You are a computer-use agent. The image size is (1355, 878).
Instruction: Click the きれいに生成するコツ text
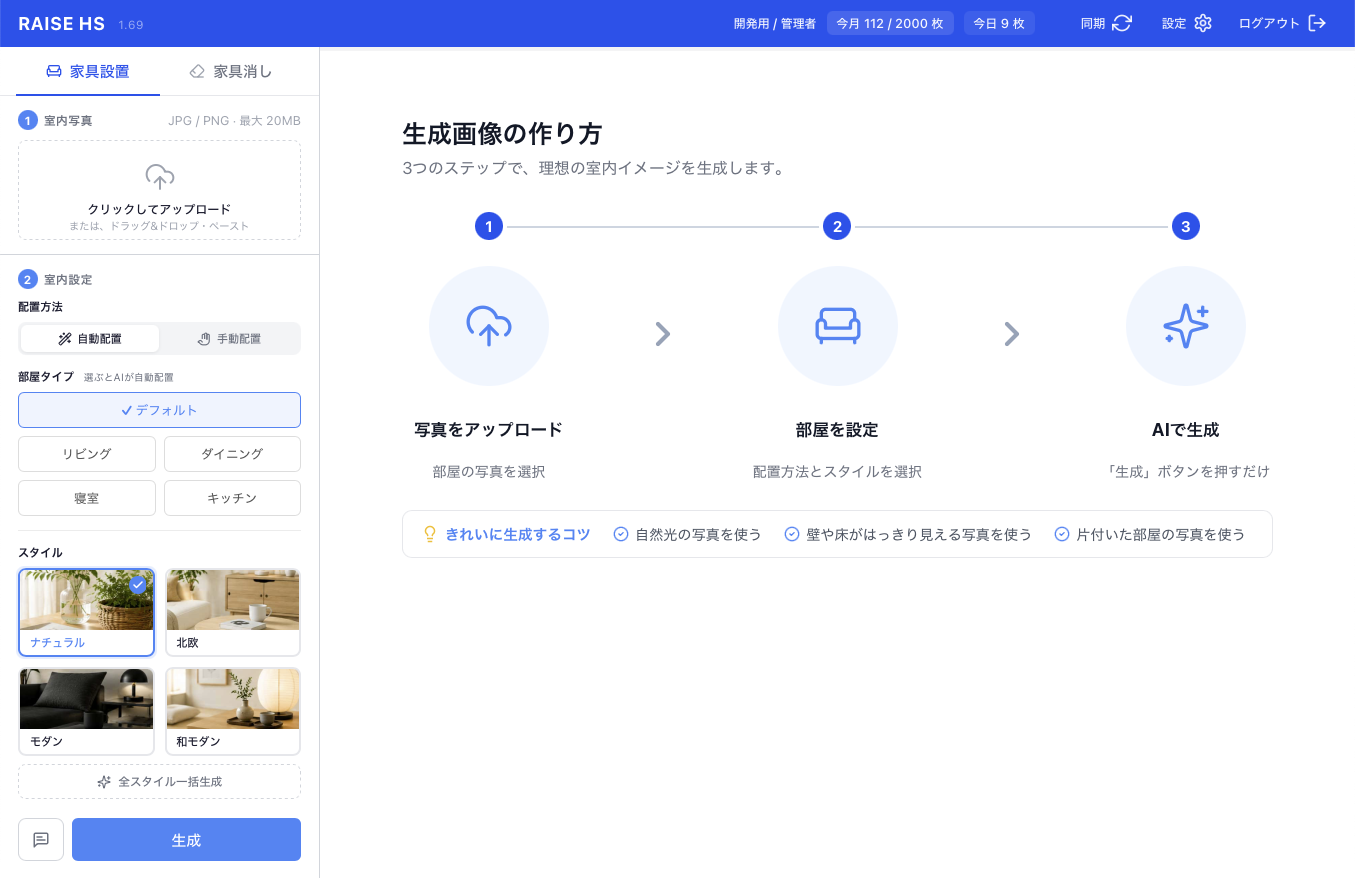(x=518, y=534)
